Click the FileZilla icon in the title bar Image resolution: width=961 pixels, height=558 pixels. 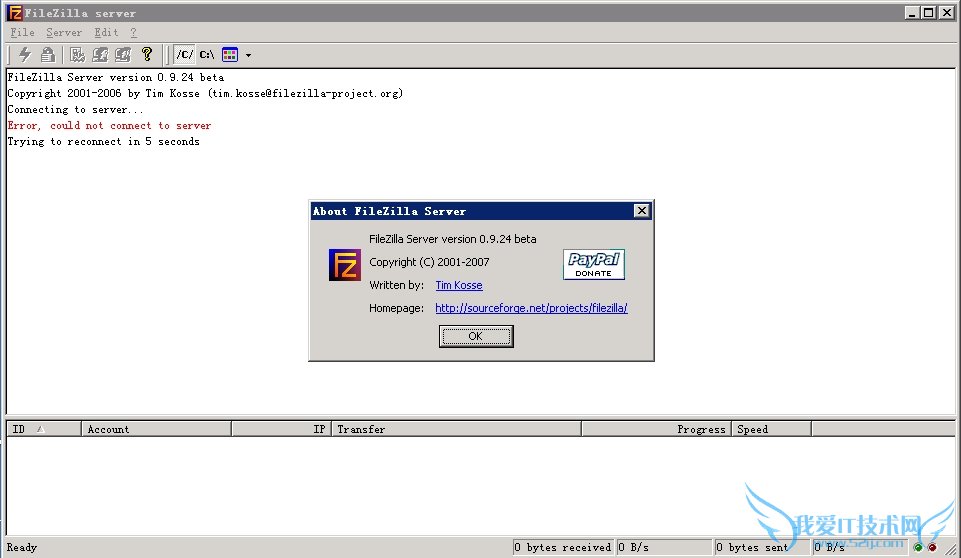click(15, 13)
